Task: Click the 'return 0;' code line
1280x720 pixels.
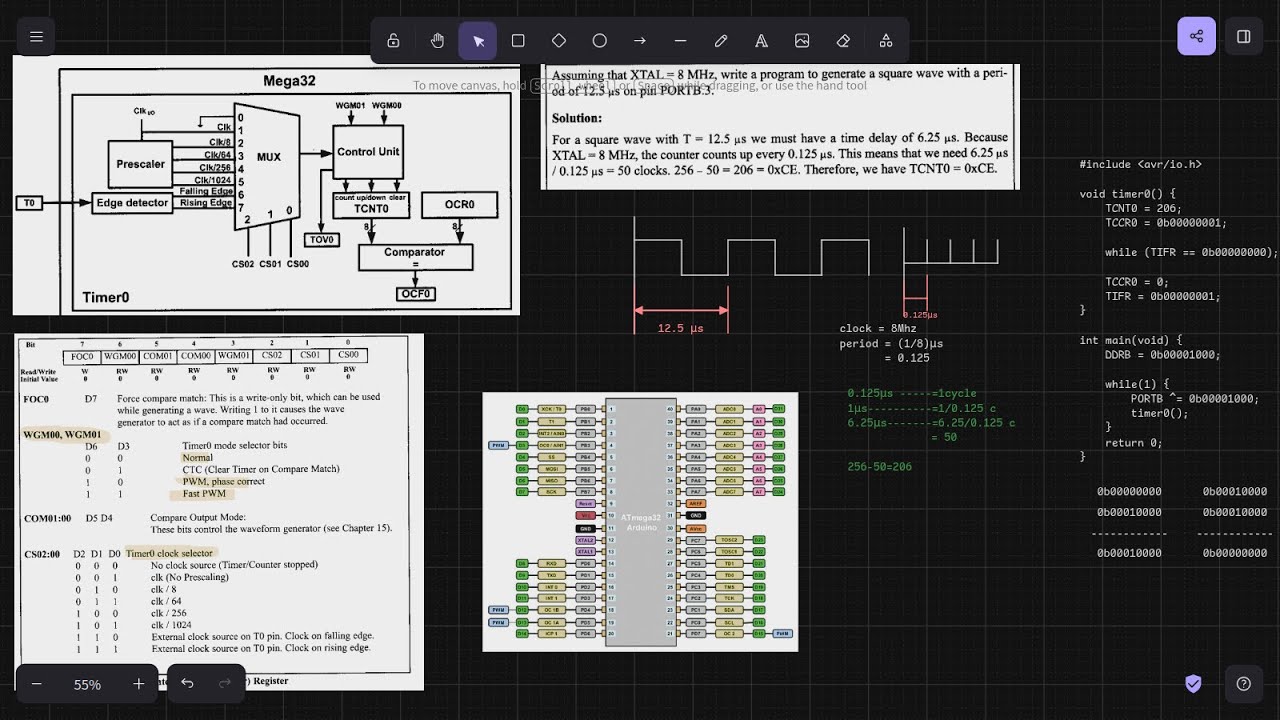Action: (x=1134, y=442)
